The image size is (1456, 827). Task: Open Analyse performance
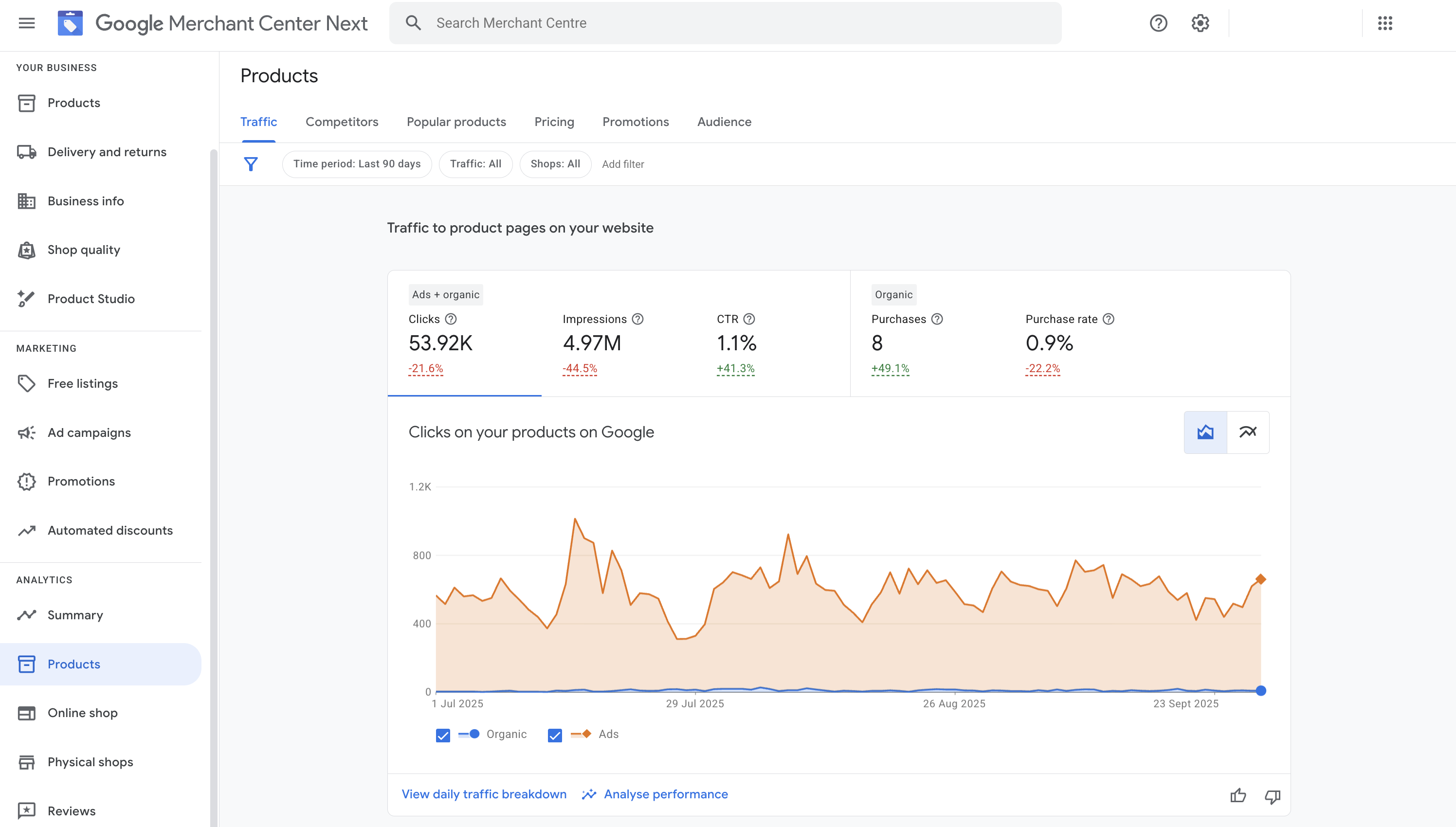(666, 793)
